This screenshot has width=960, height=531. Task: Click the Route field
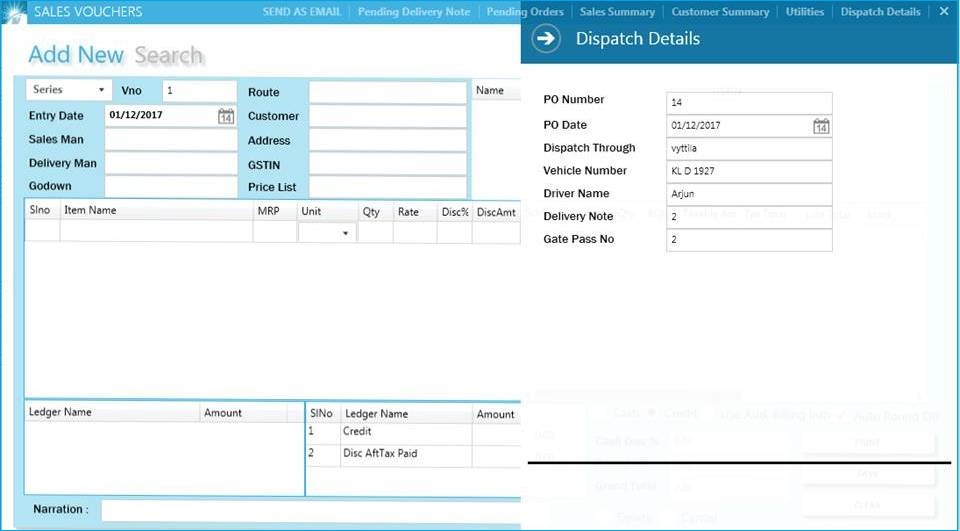(x=388, y=92)
